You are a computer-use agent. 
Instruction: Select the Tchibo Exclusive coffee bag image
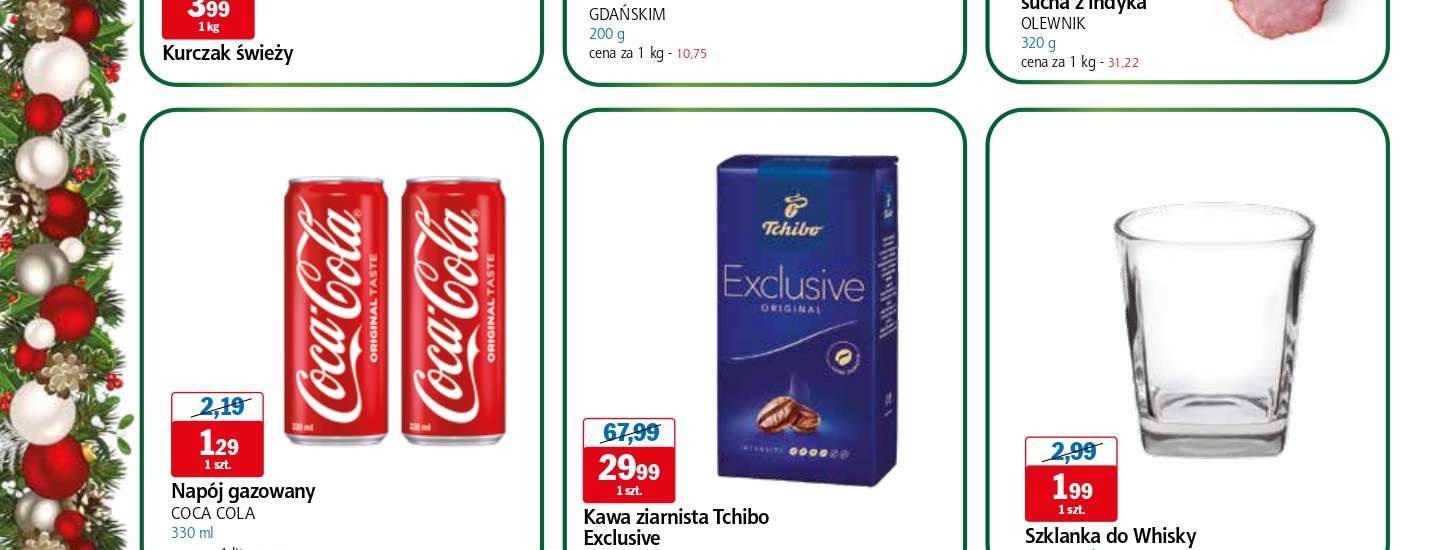tap(806, 320)
